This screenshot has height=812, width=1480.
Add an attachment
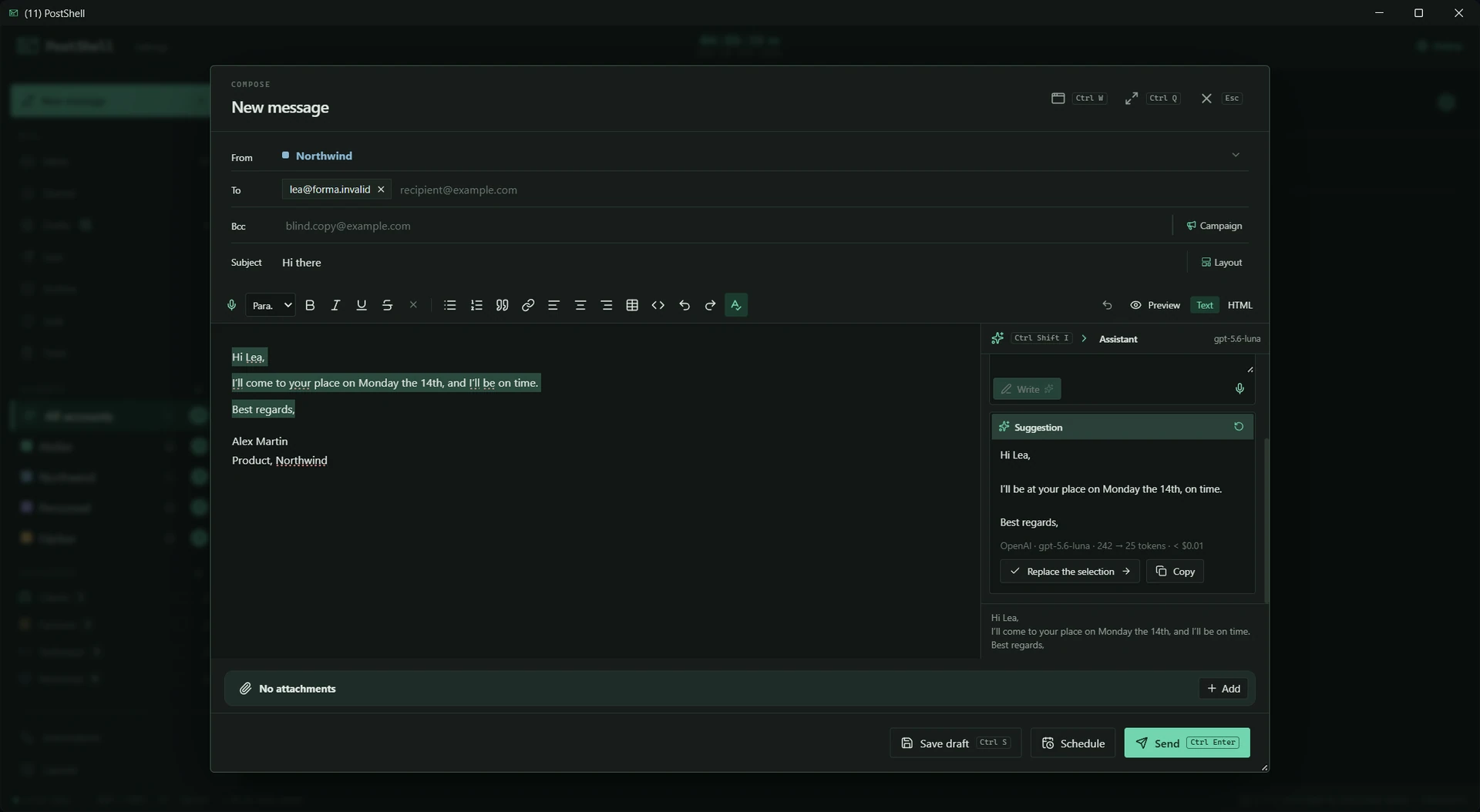click(1223, 688)
